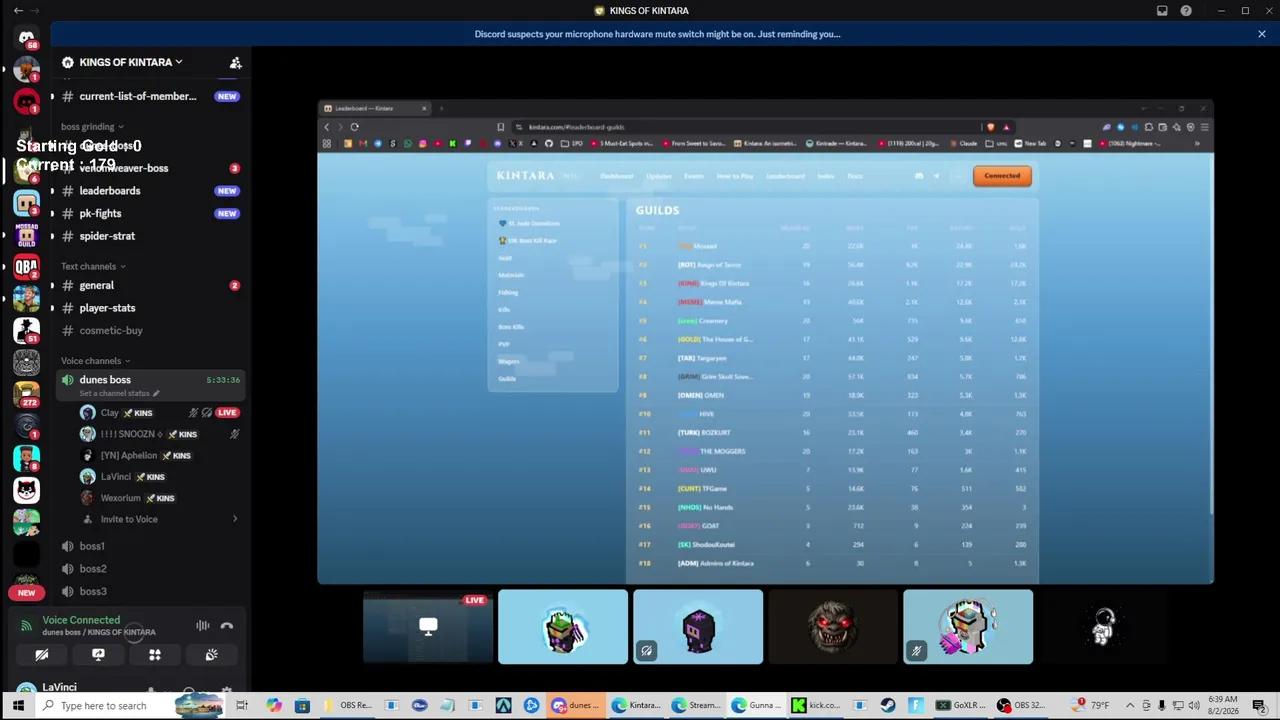This screenshot has height=720, width=1280.
Task: Go back with the Discord back arrow
Action: [x=18, y=11]
